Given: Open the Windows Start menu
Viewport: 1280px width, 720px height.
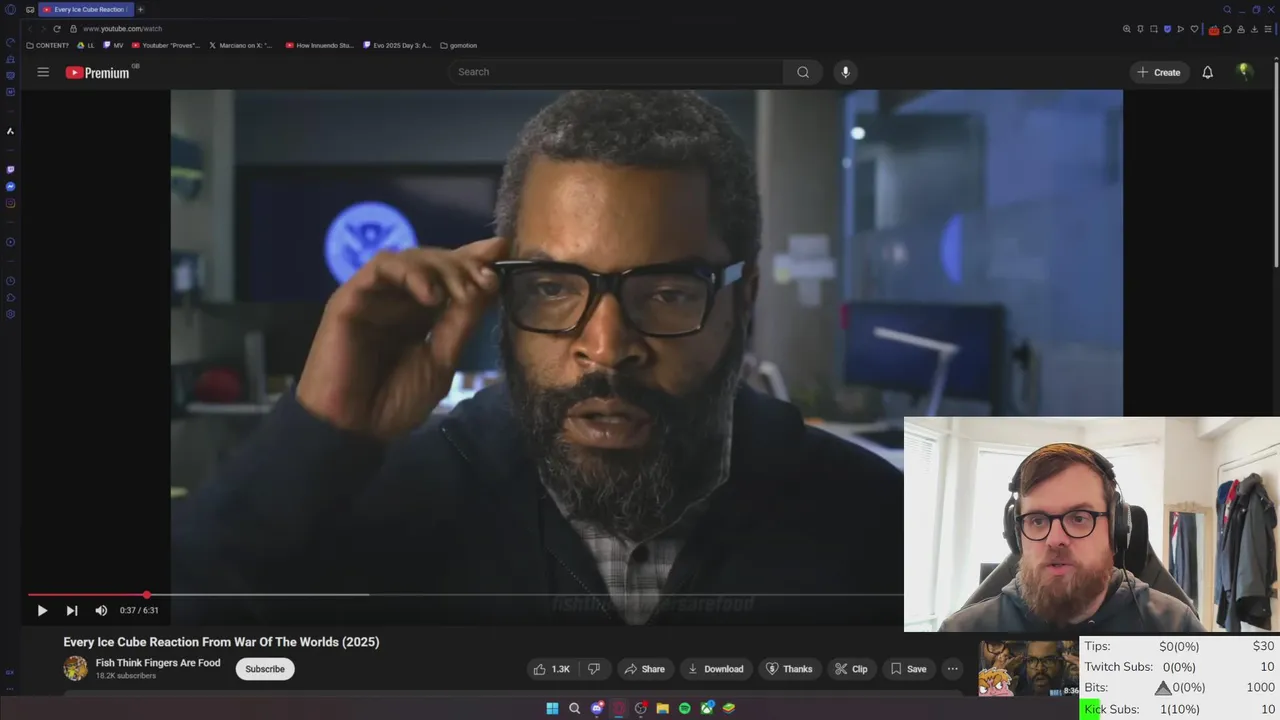Looking at the screenshot, I should [552, 708].
